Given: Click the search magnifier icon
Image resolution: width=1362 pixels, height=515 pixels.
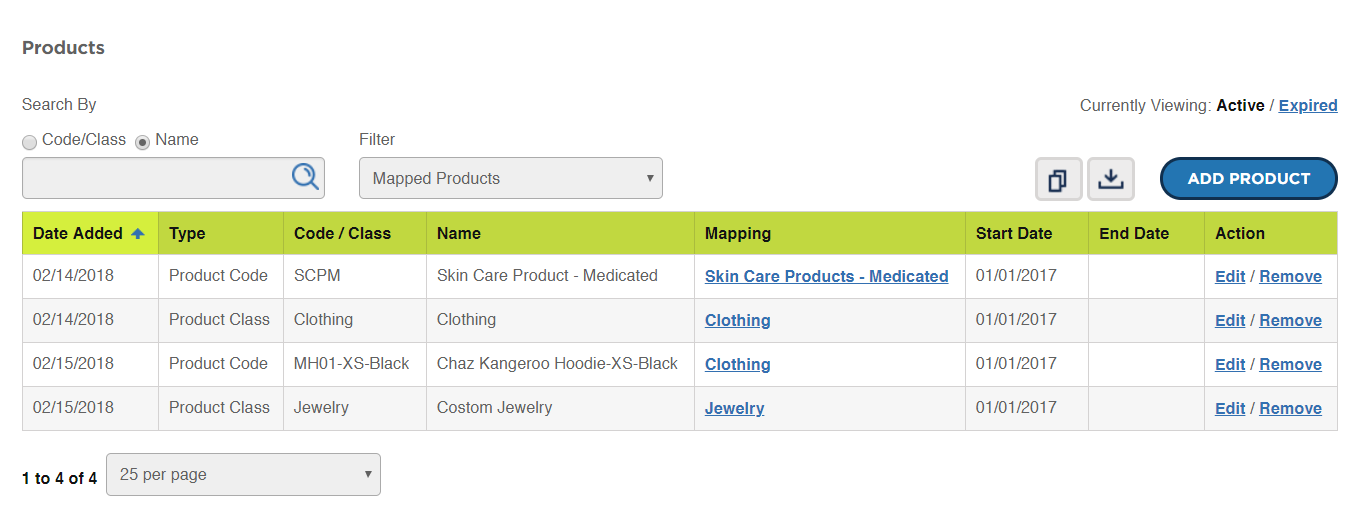Looking at the screenshot, I should [305, 177].
